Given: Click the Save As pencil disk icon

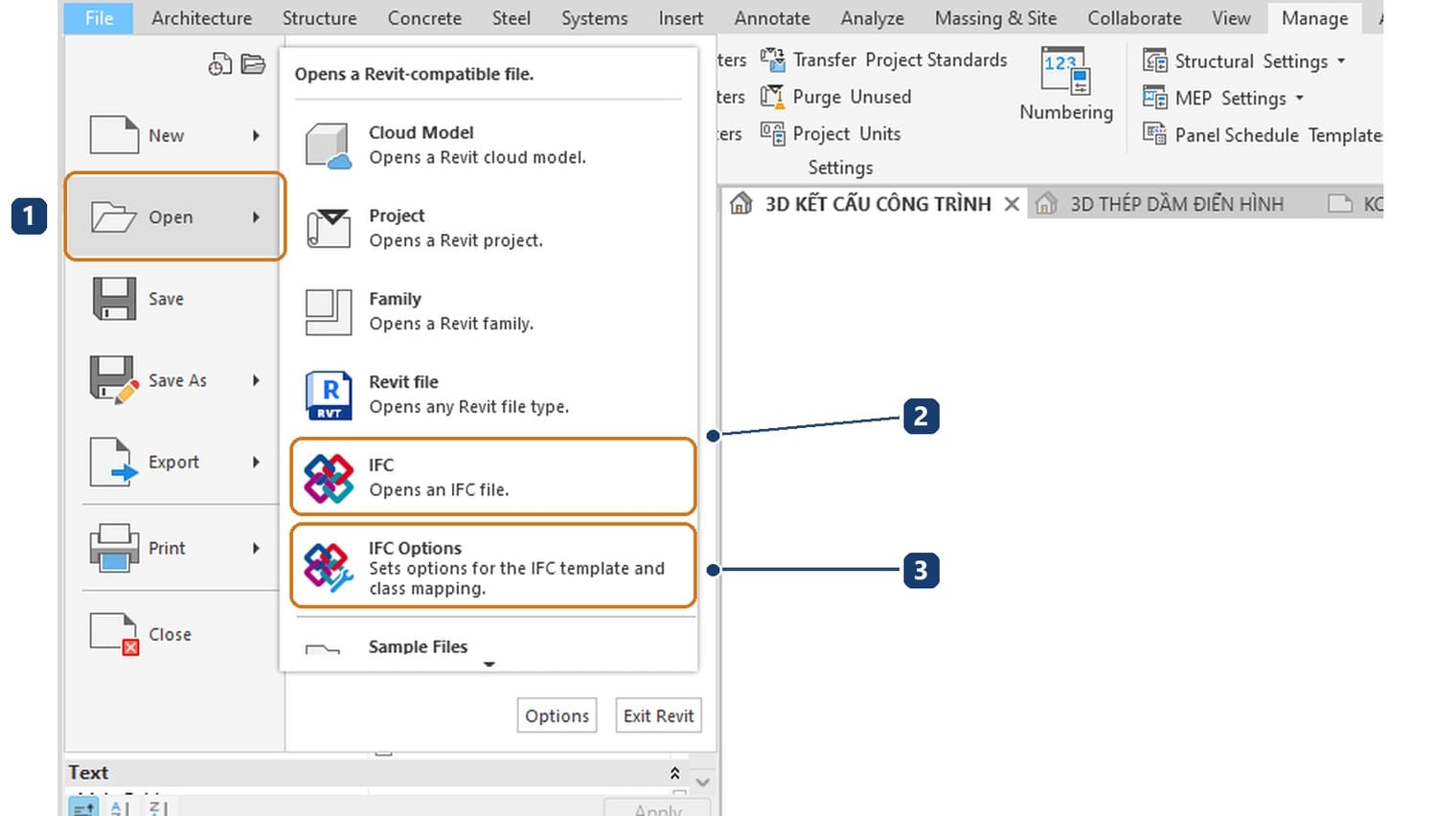Looking at the screenshot, I should (114, 380).
